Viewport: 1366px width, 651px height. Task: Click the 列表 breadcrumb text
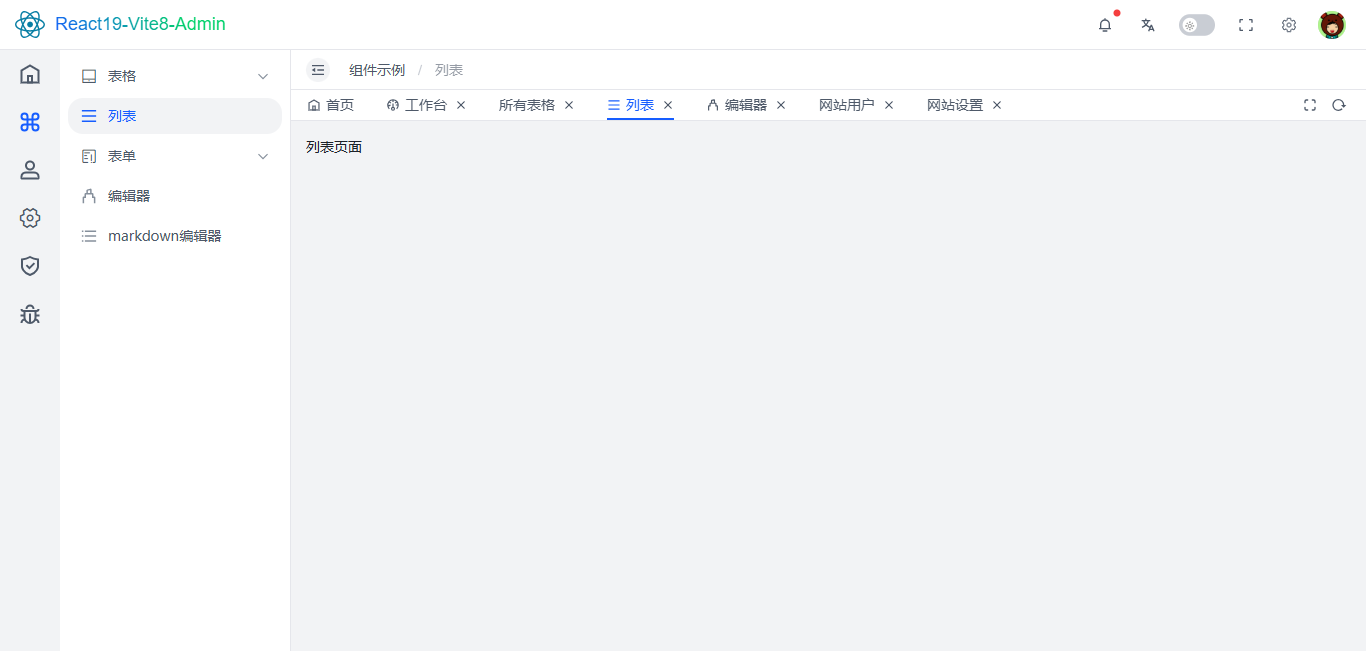(x=449, y=70)
